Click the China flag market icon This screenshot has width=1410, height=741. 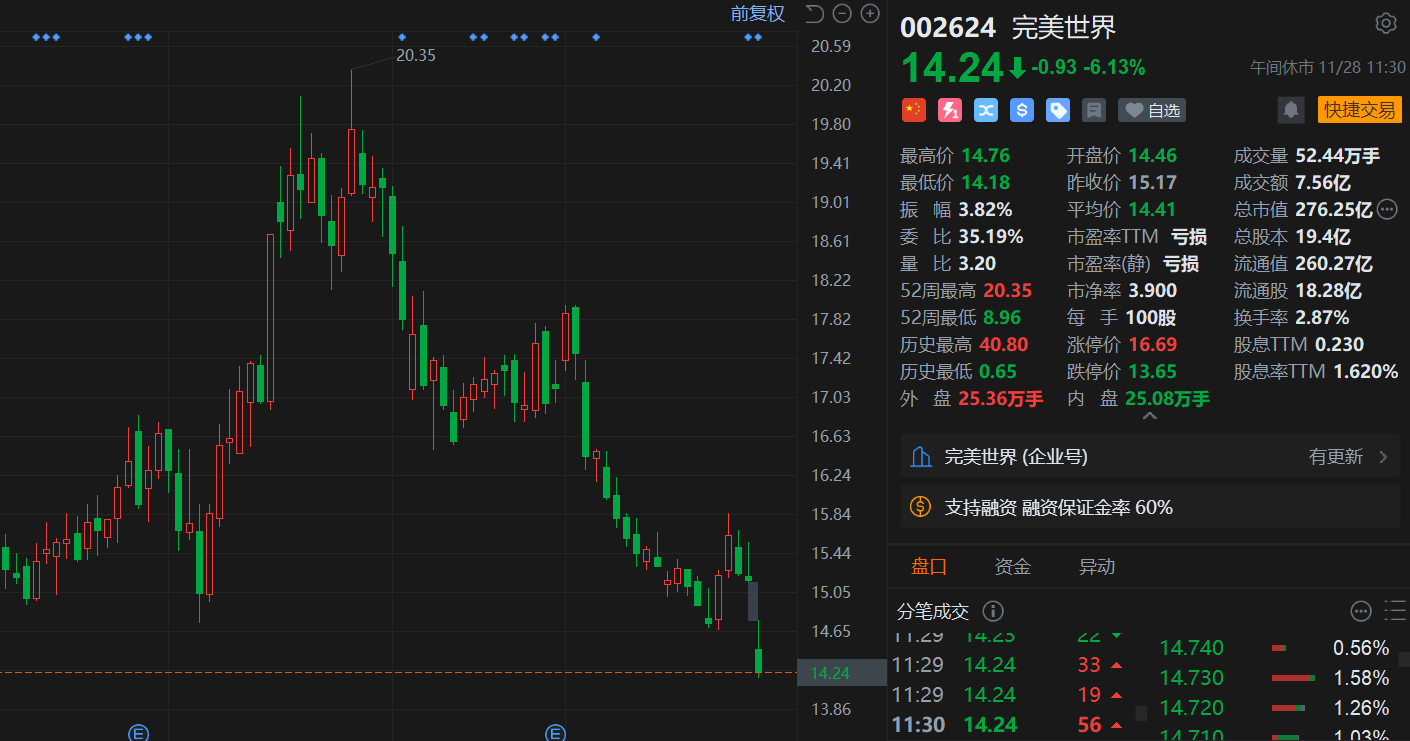click(914, 110)
